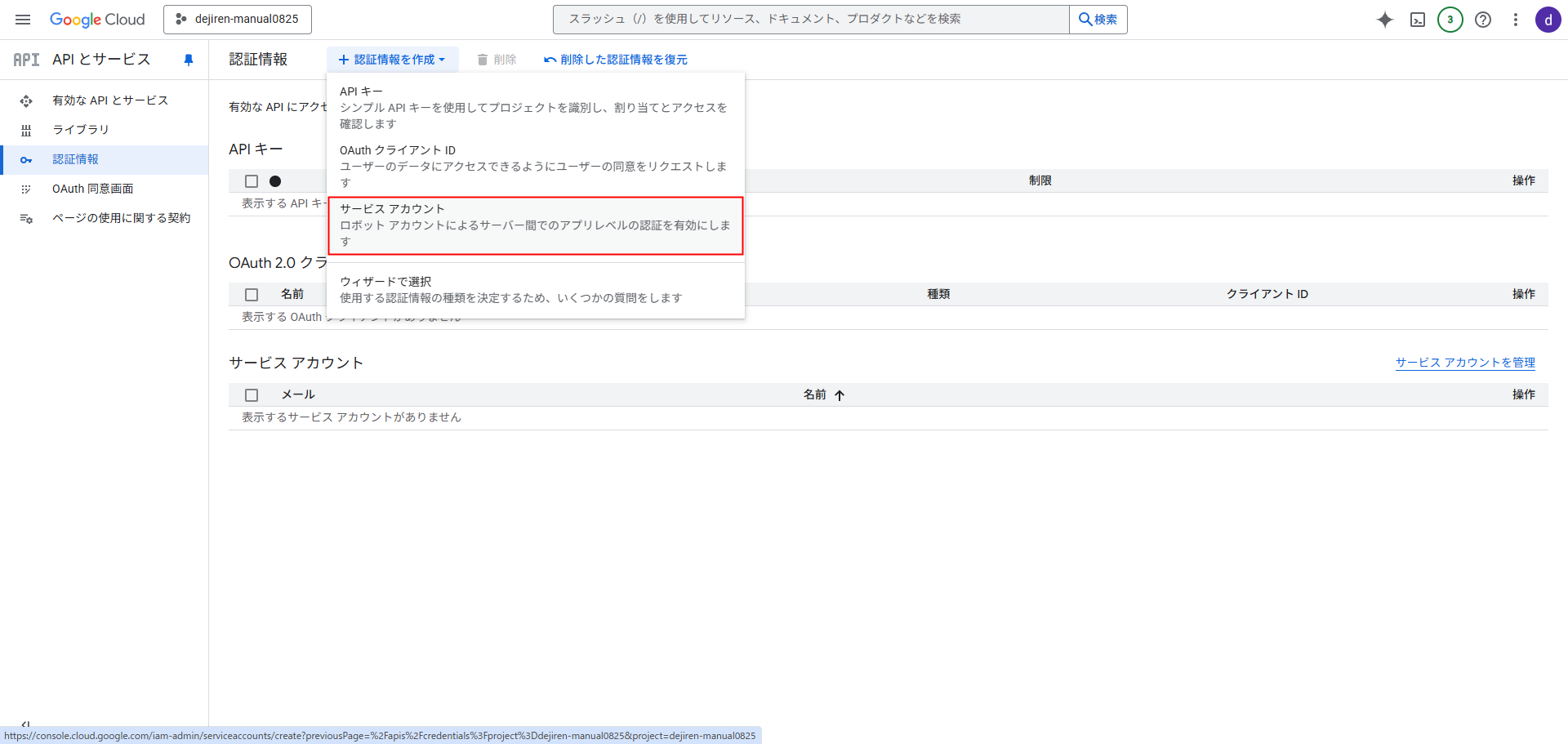Screen dimensions: 1568x744
Task: Select サービス アカウント from the create menu
Action: (535, 225)
